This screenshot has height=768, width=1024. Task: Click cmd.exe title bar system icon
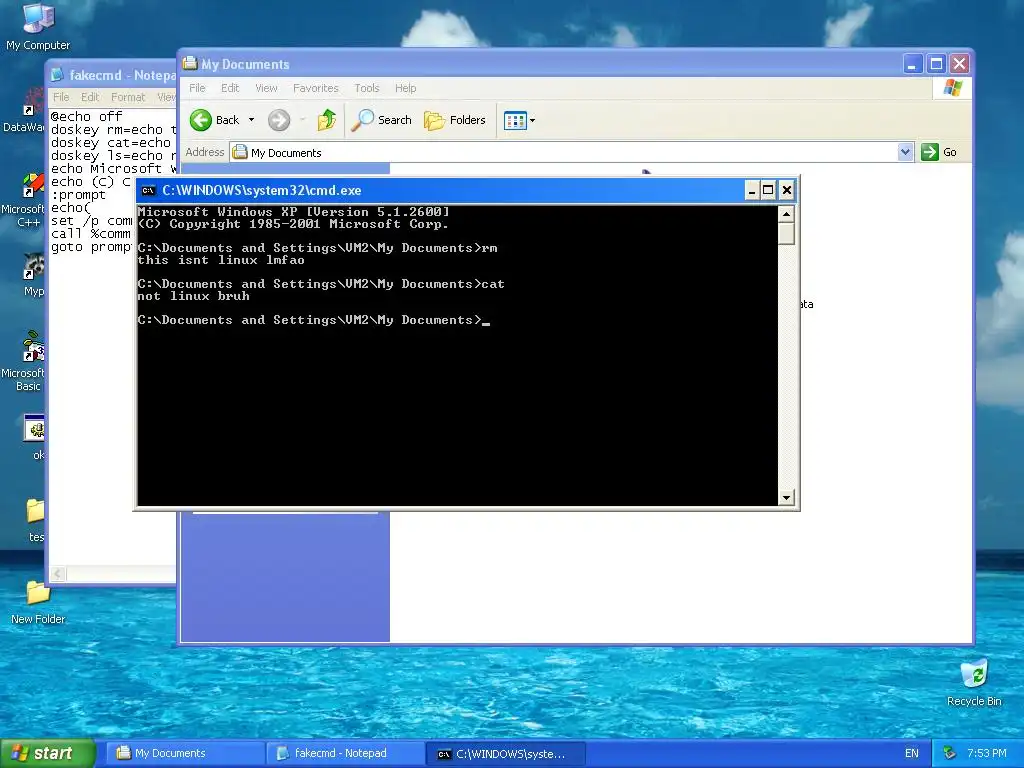(148, 191)
